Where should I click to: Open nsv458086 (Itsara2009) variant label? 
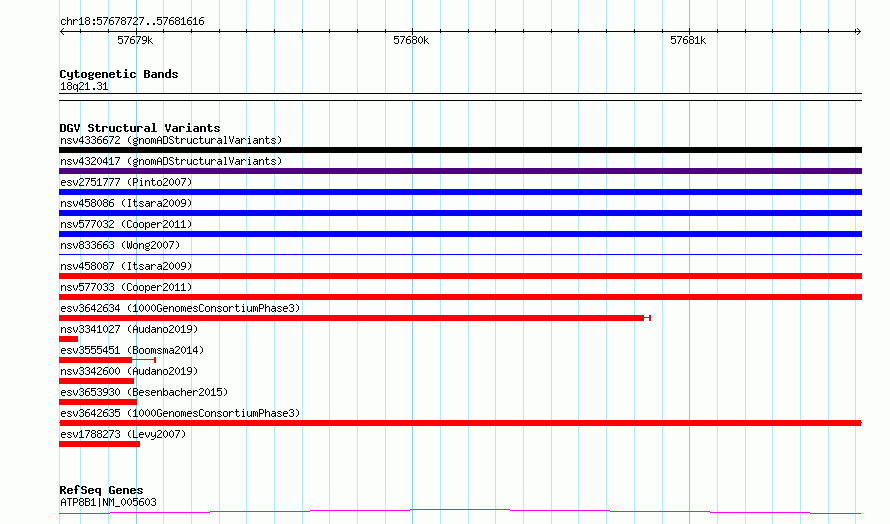tap(126, 203)
